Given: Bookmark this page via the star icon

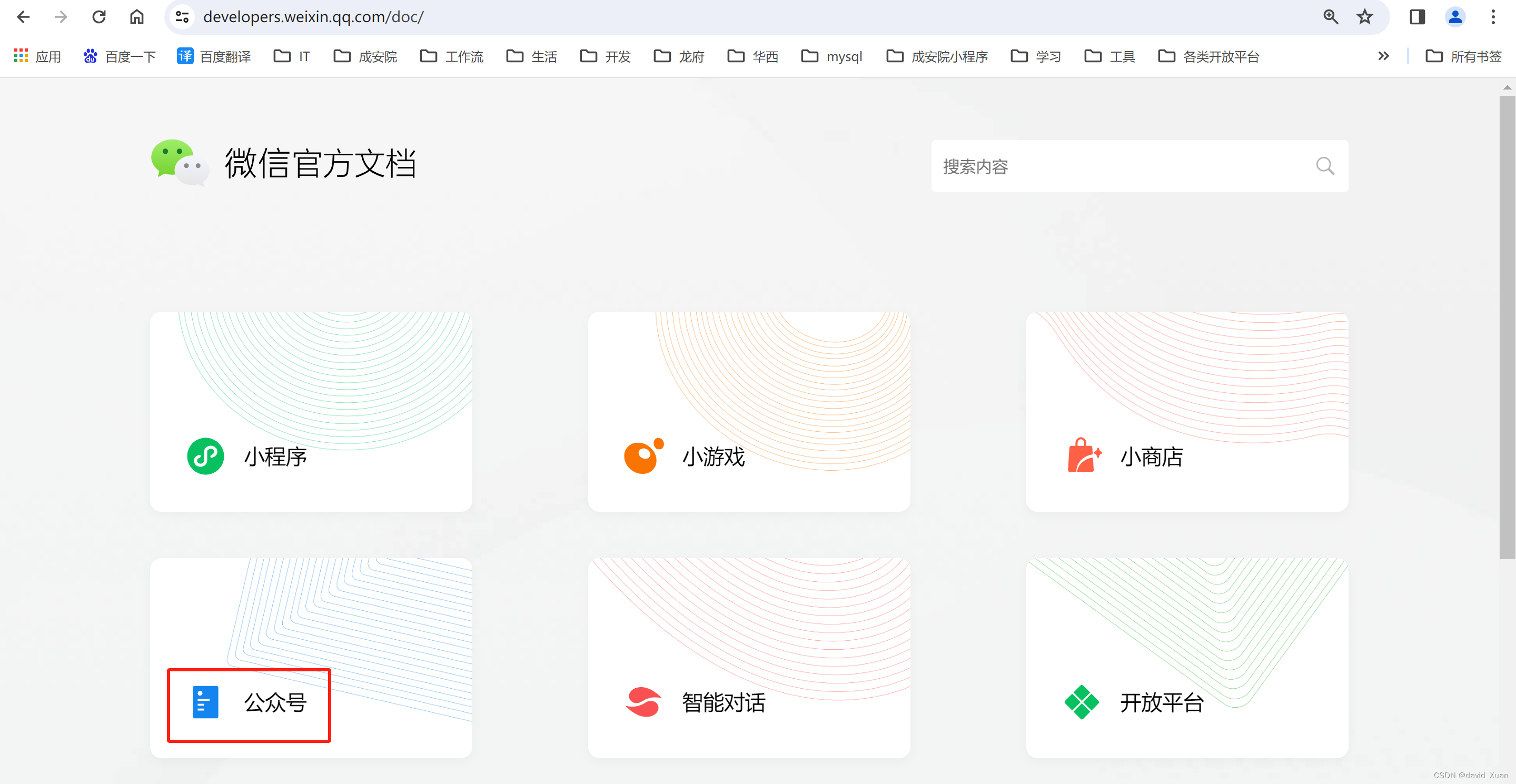Looking at the screenshot, I should pos(1364,16).
